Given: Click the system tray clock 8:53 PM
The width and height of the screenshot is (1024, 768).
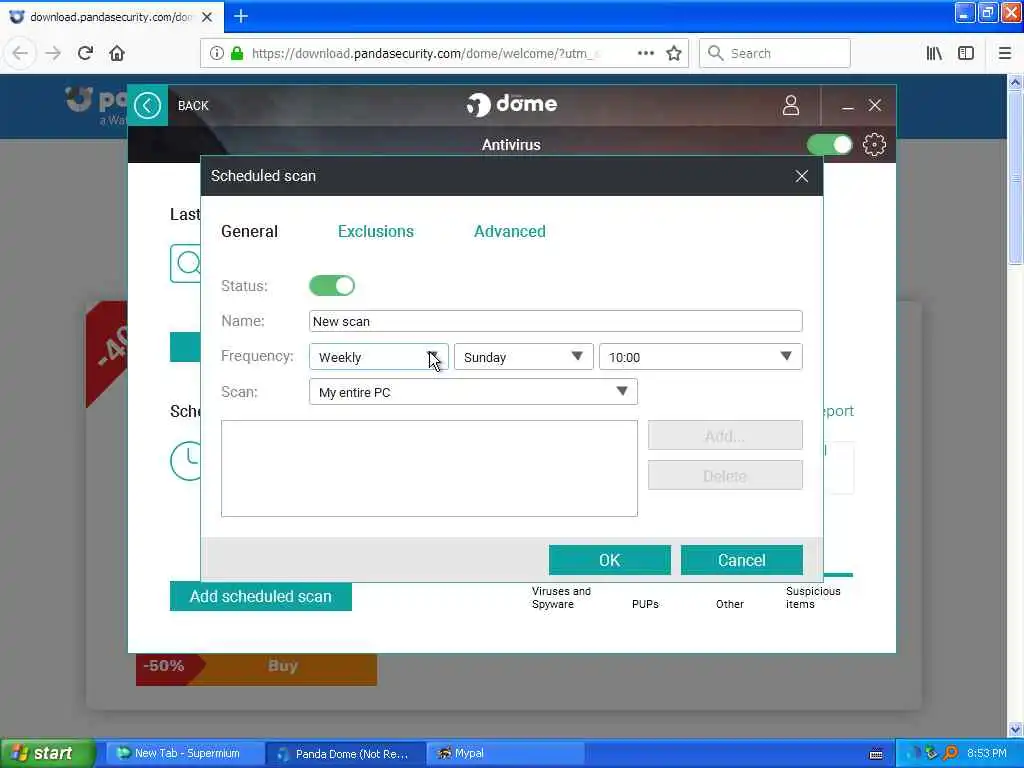Looking at the screenshot, I should coord(987,754).
